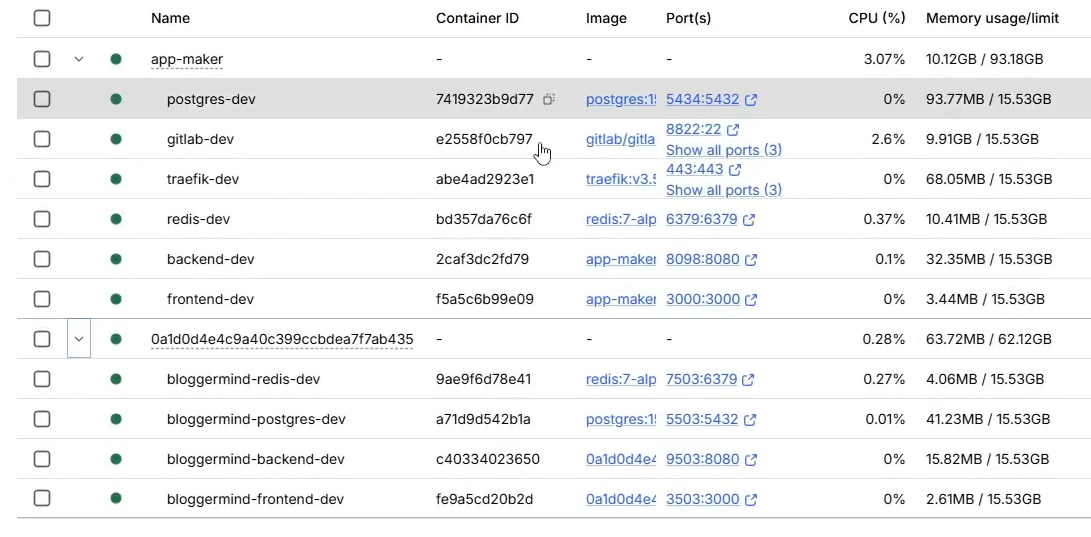
Task: Copy the postgres-dev container ID
Action: (548, 99)
